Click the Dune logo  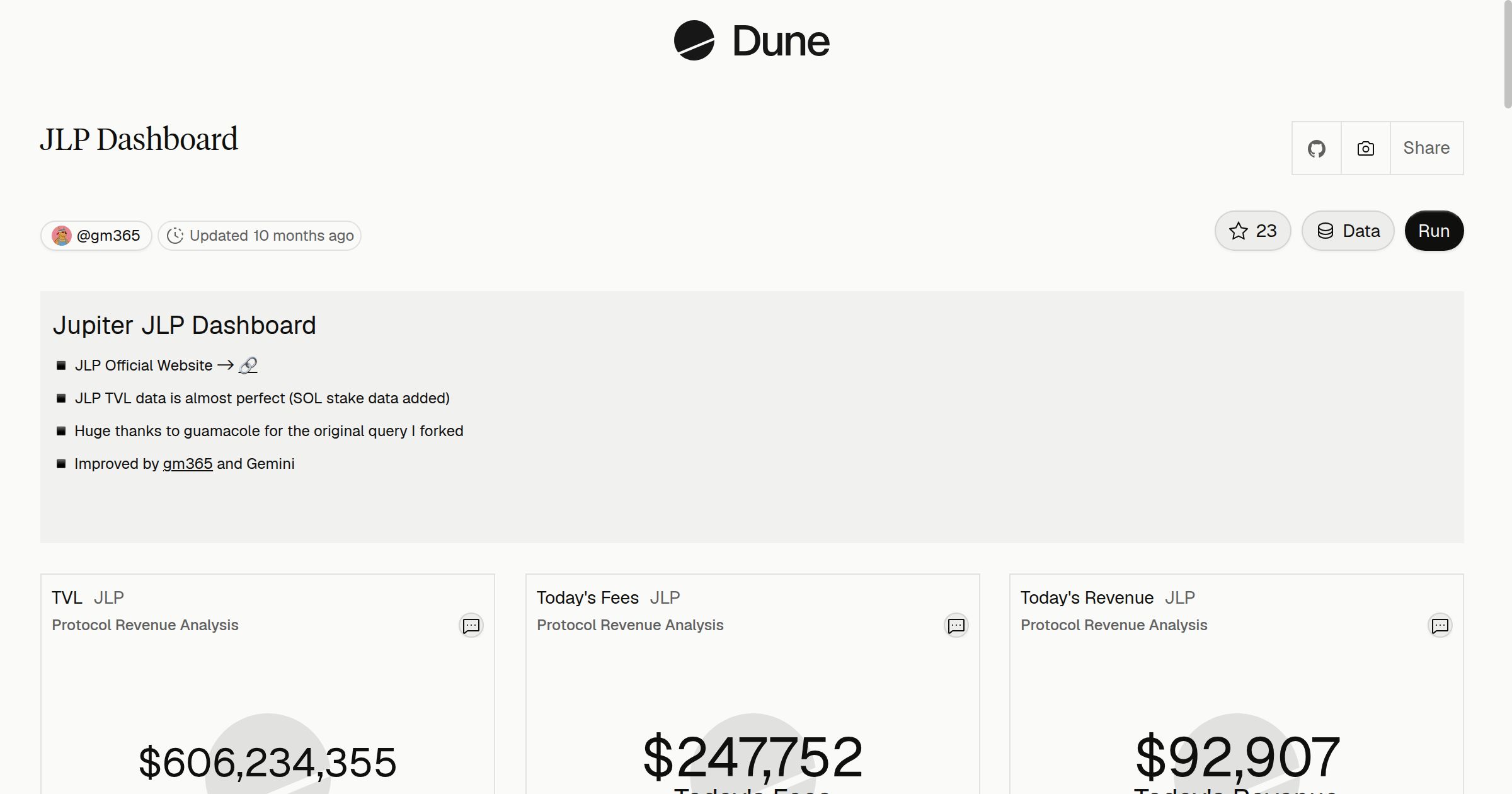point(752,41)
